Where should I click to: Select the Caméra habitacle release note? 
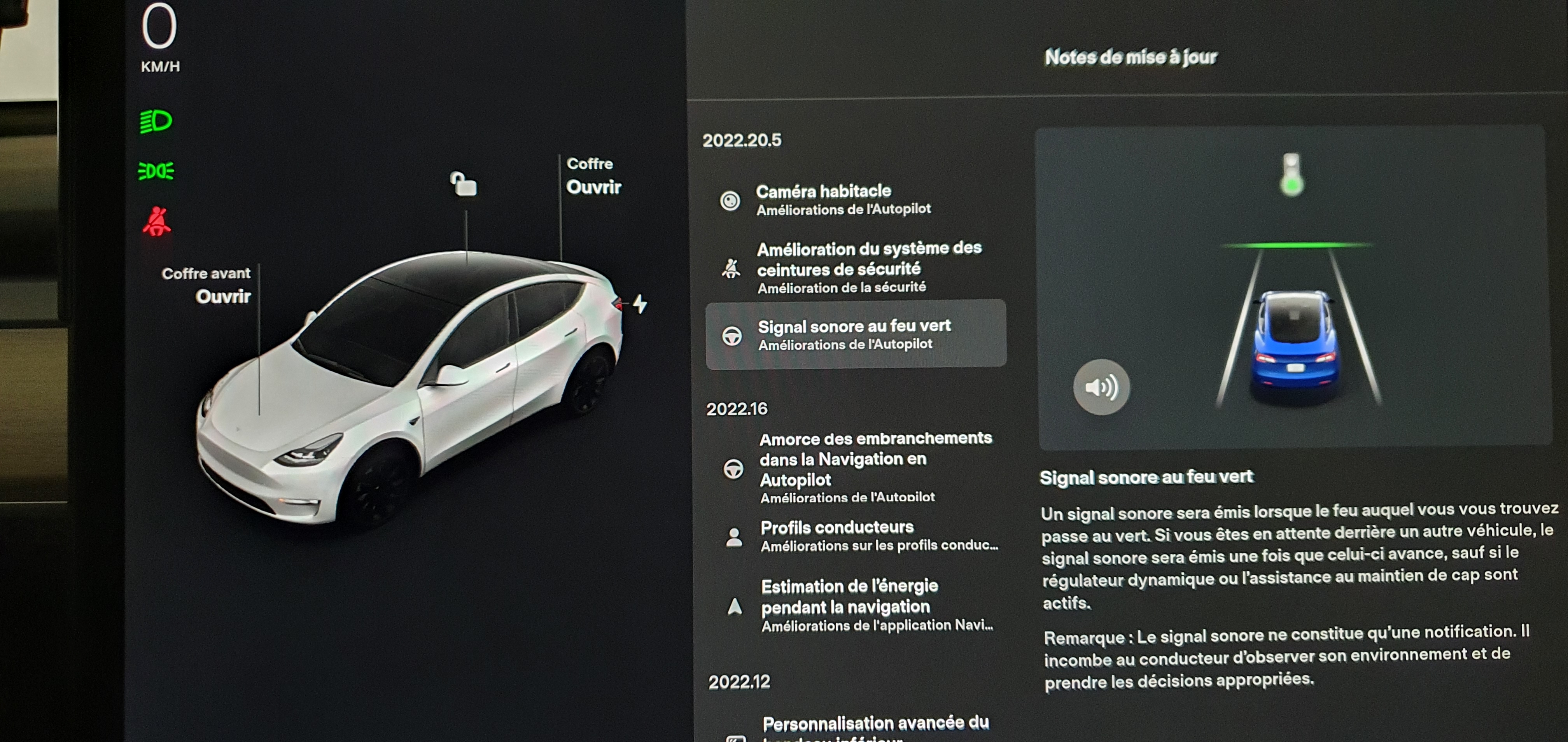(x=843, y=199)
